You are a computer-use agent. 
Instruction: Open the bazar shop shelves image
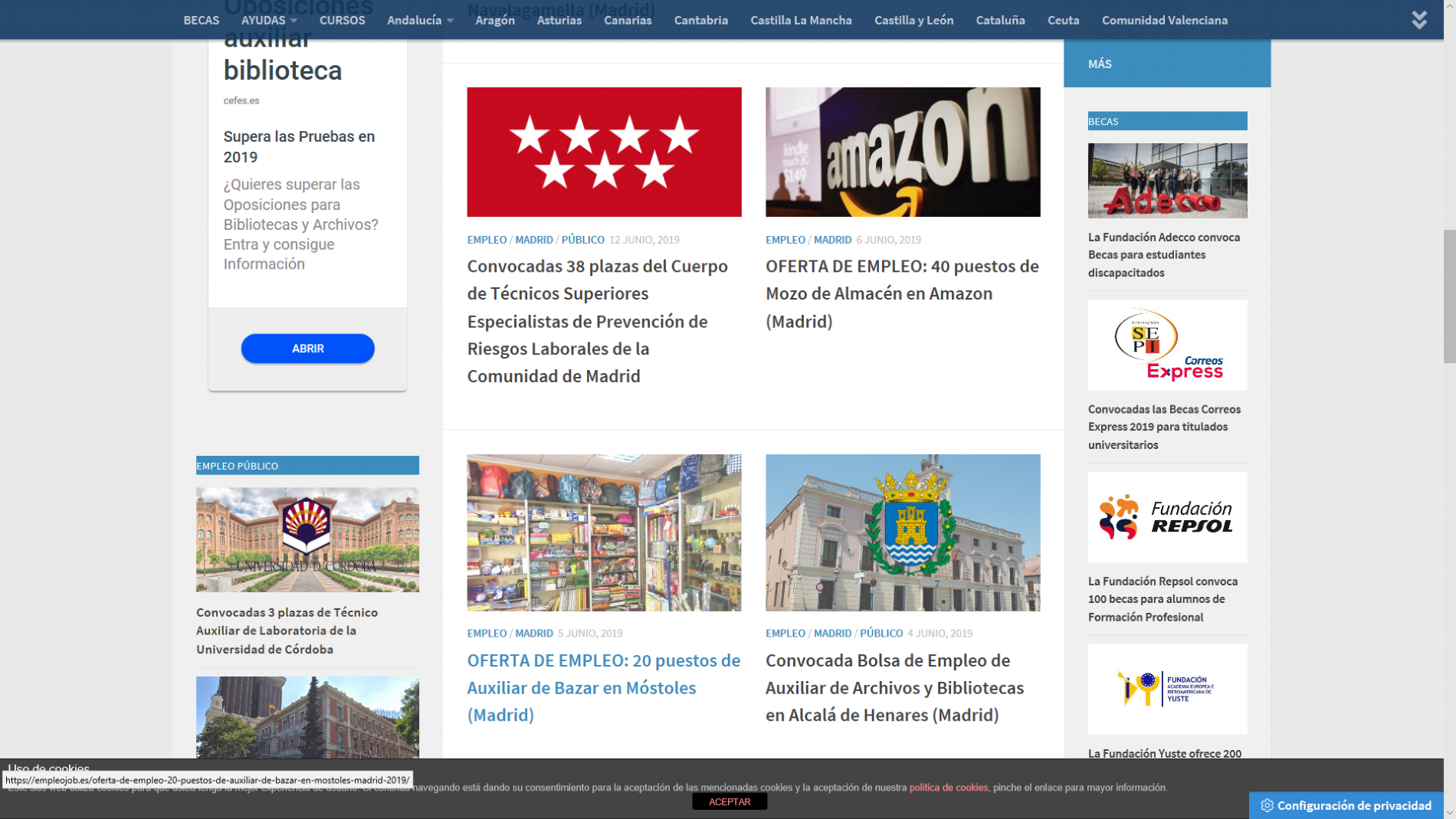pyautogui.click(x=604, y=532)
